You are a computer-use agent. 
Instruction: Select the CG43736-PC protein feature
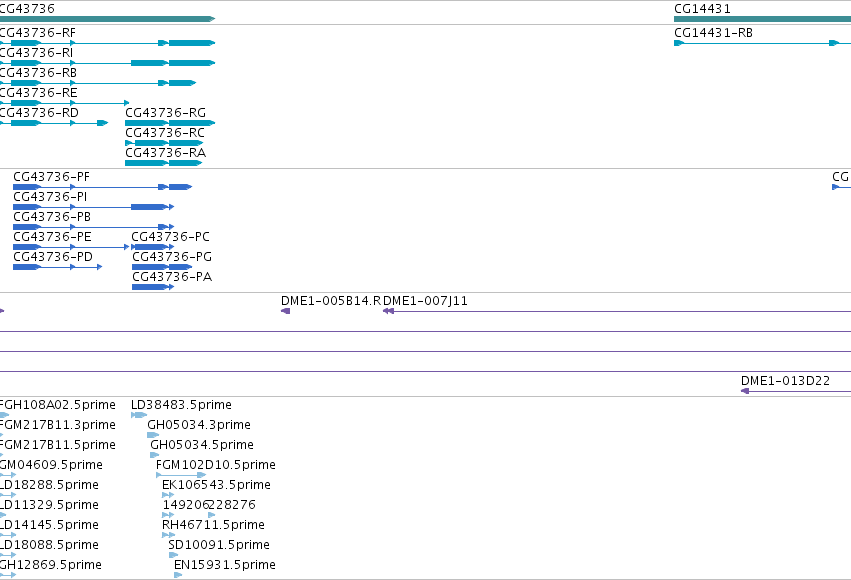pos(153,247)
